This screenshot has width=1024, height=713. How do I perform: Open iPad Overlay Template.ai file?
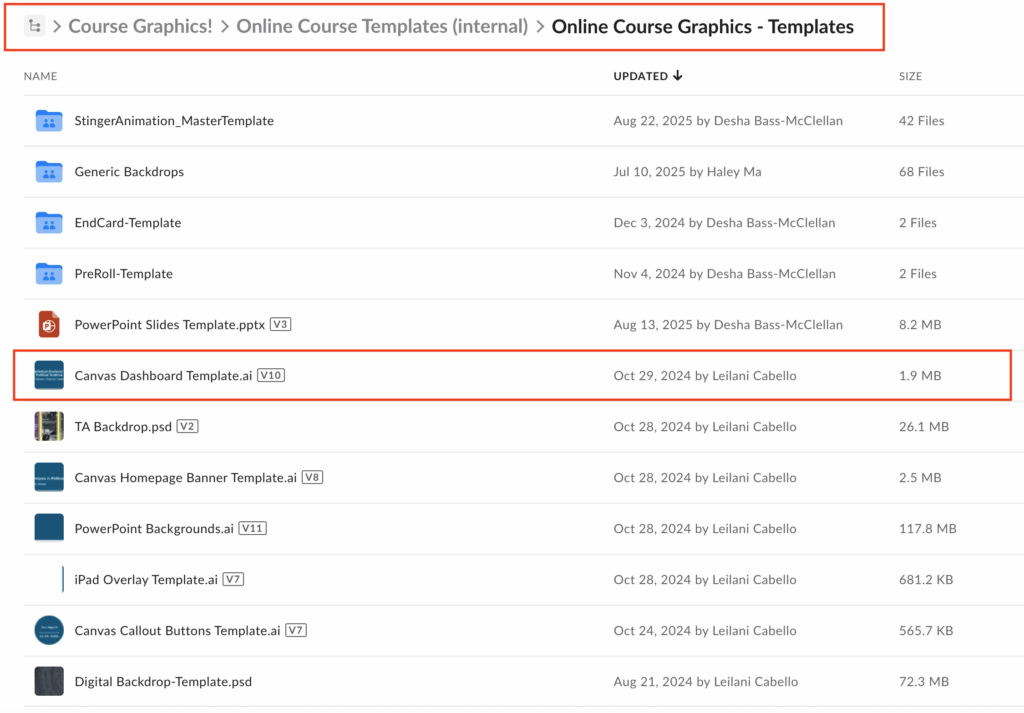pyautogui.click(x=146, y=580)
